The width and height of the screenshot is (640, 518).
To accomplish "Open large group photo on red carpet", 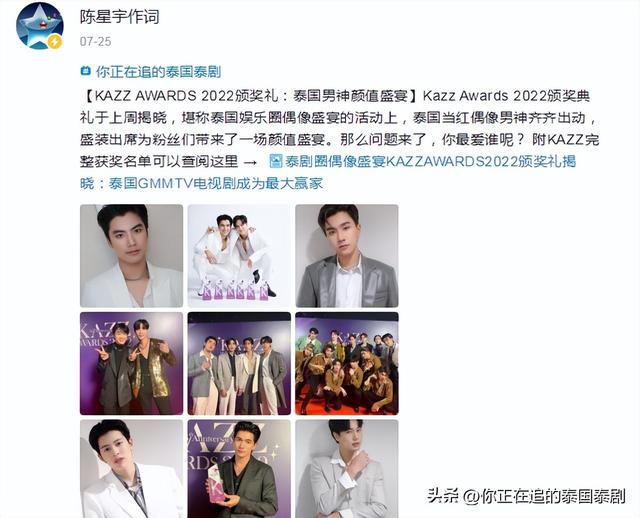I will 347,363.
